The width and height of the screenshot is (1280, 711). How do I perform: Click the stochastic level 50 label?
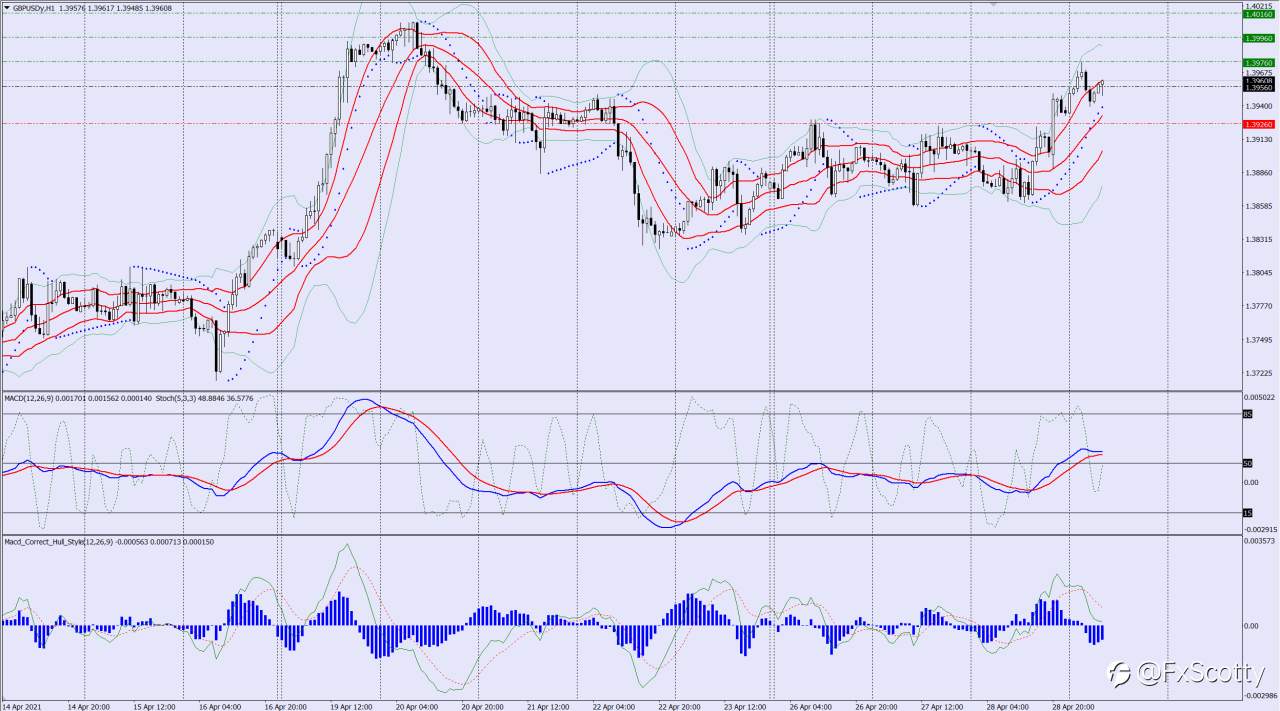(1247, 463)
